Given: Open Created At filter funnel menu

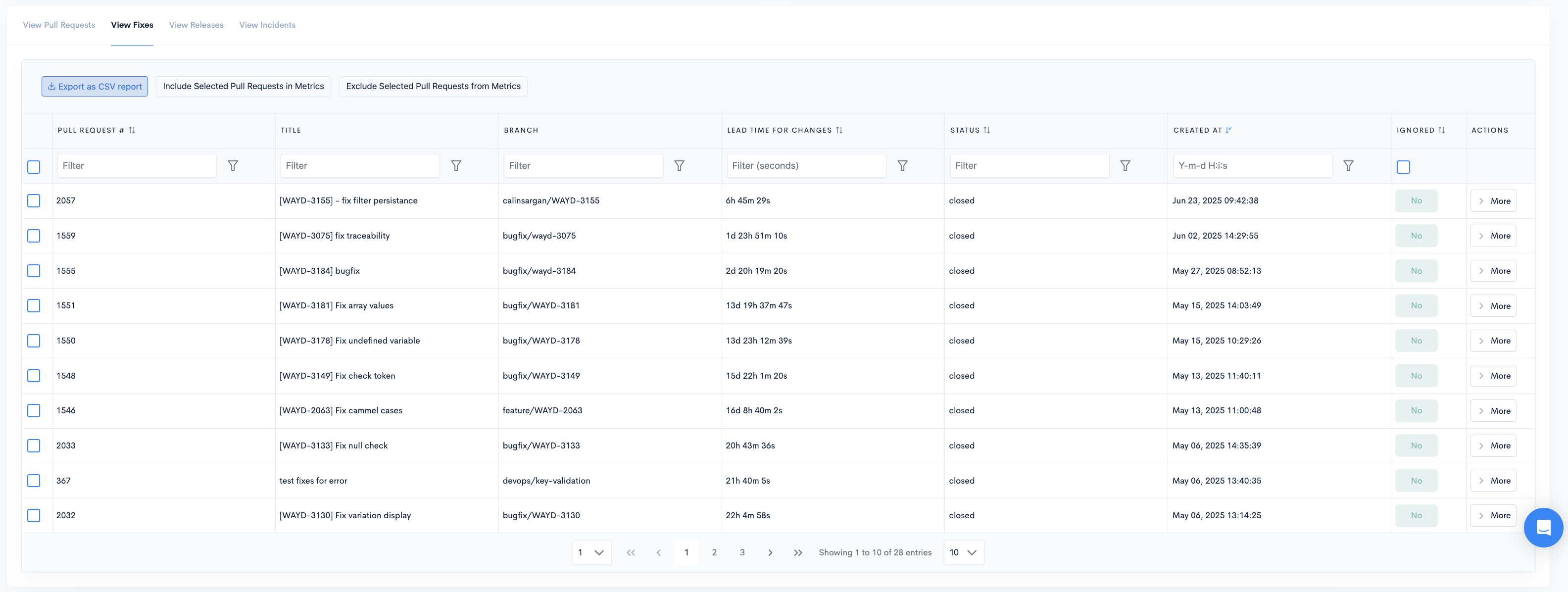Looking at the screenshot, I should 1349,165.
